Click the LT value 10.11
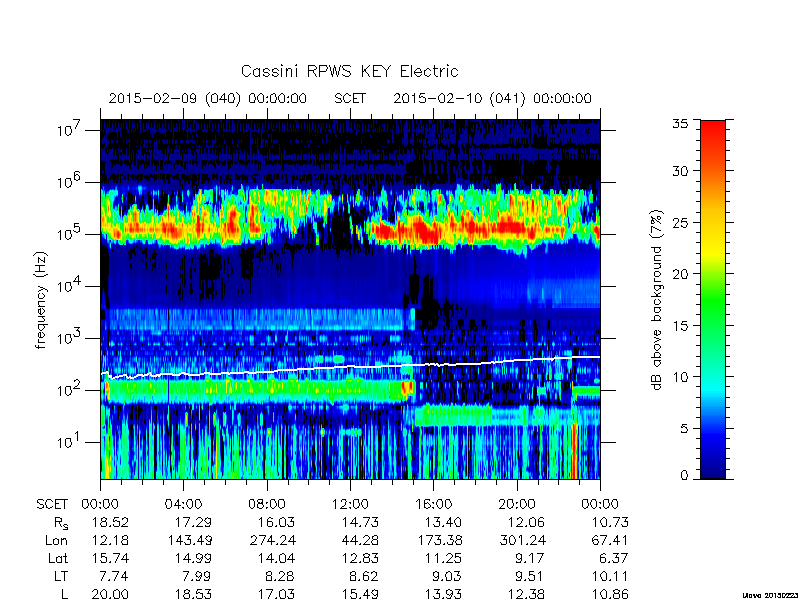The image size is (800, 600). (x=610, y=576)
